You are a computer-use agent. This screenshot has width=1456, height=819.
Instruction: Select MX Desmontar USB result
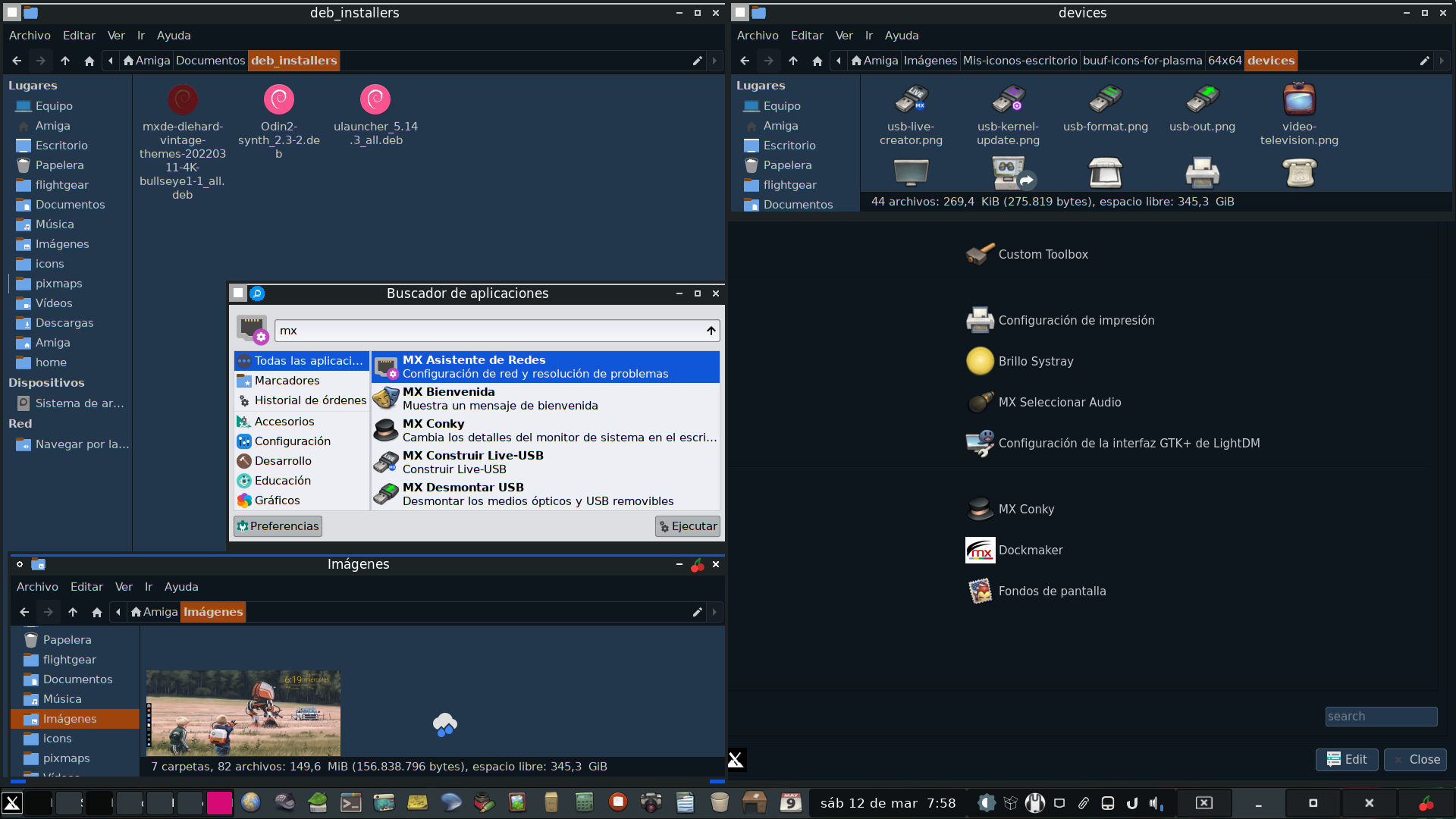(x=545, y=494)
